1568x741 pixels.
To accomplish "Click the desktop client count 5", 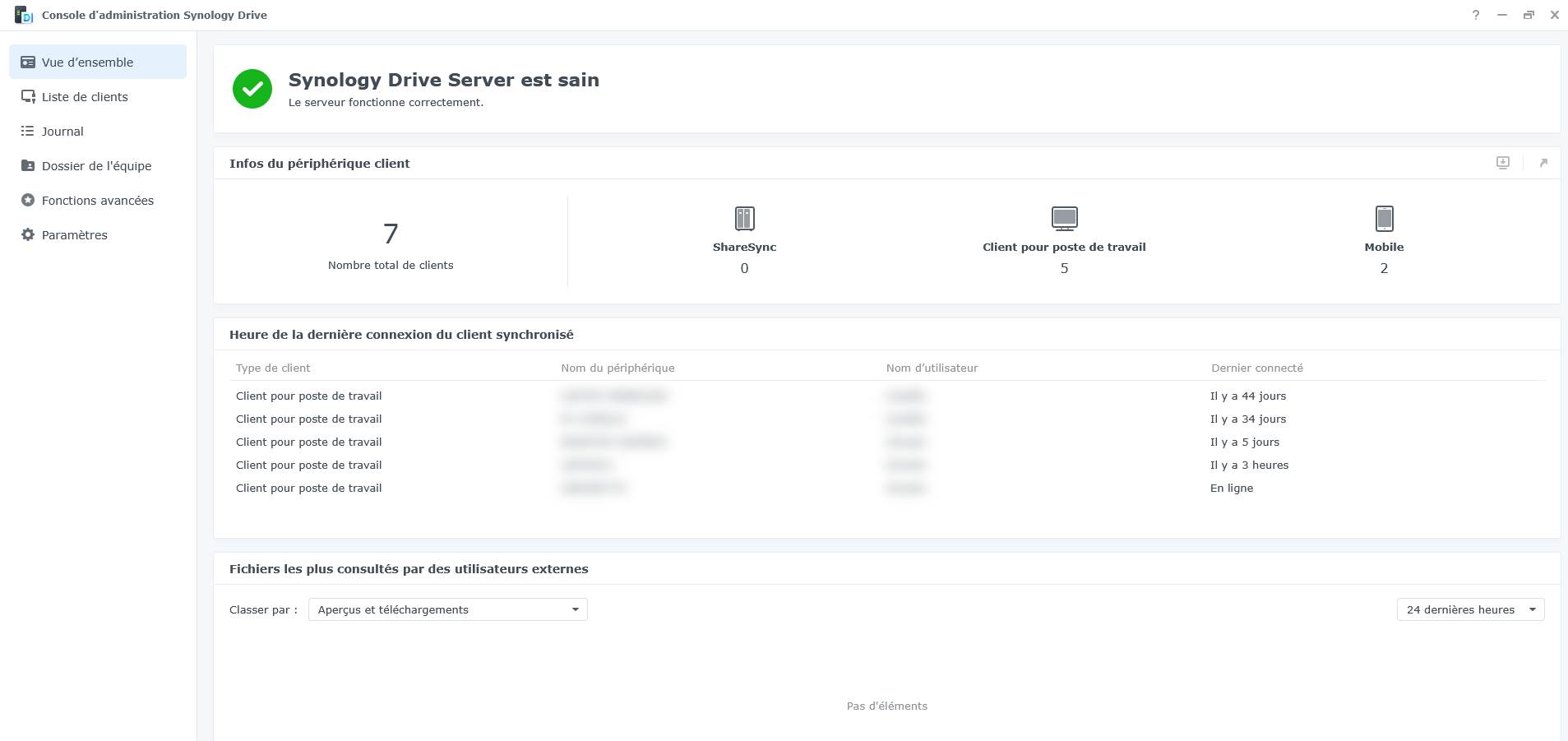I will 1064,268.
